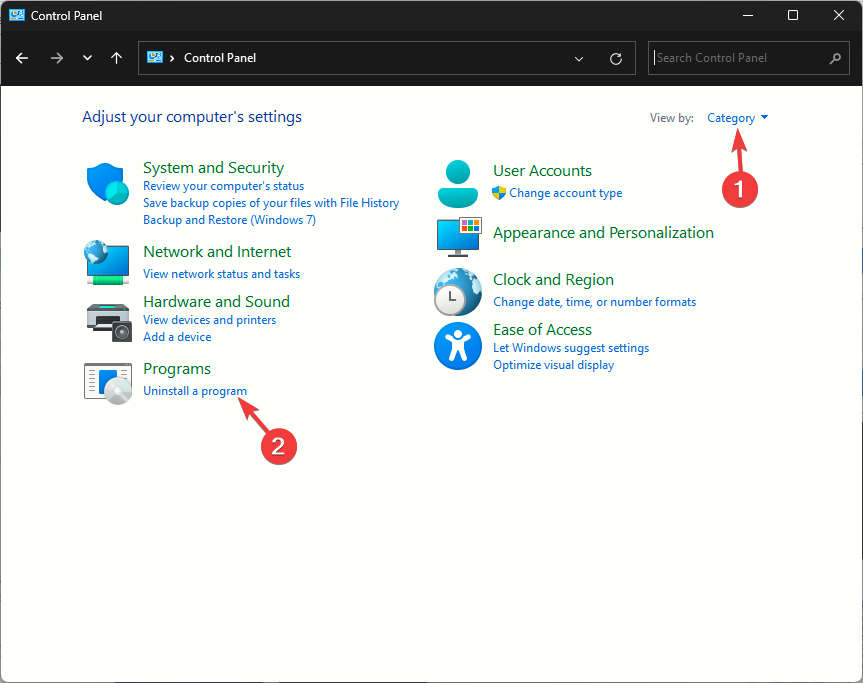Viewport: 863px width, 683px height.
Task: Go back with the back arrow
Action: click(22, 58)
